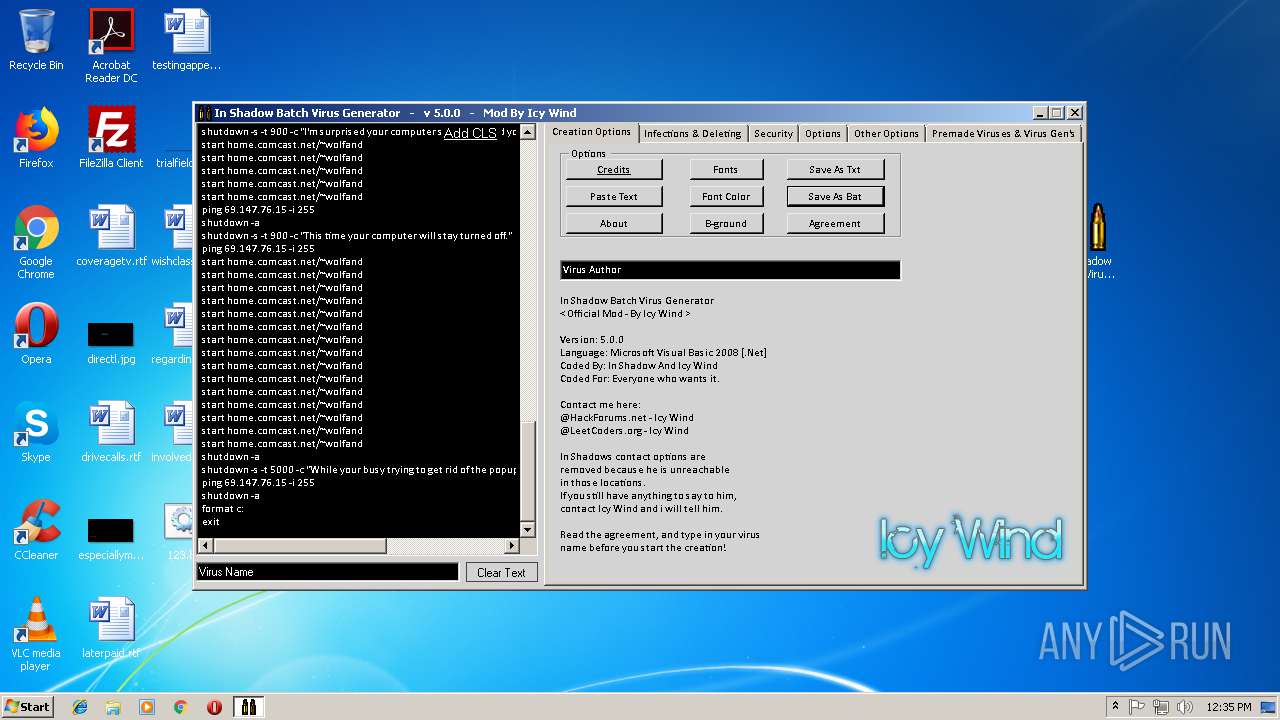Select the especiallym file icon on the desktop

[x=111, y=538]
